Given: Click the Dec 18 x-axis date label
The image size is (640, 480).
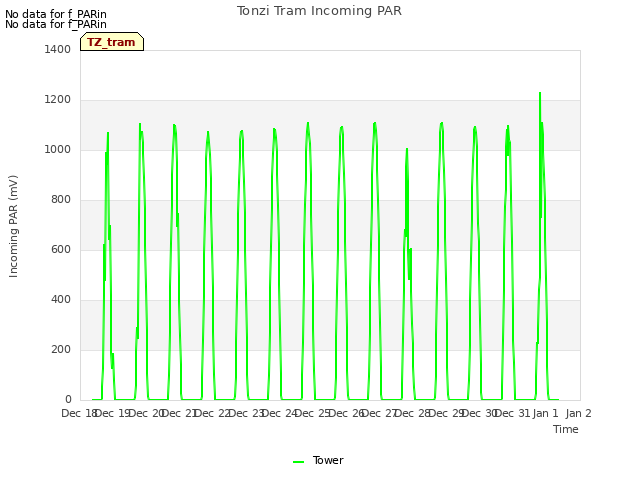Looking at the screenshot, I should [78, 413].
